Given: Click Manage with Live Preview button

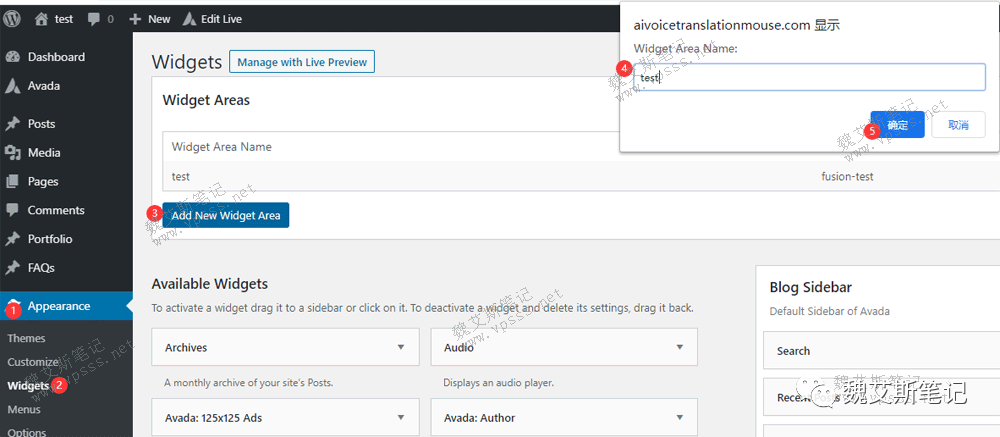Looking at the screenshot, I should click(302, 62).
